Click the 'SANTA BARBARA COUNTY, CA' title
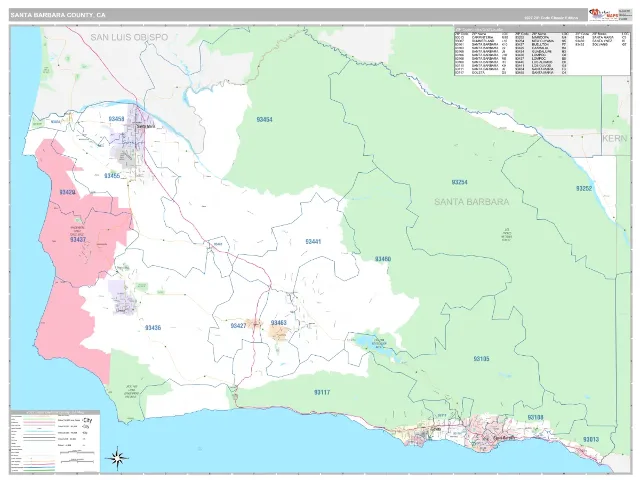 click(58, 15)
